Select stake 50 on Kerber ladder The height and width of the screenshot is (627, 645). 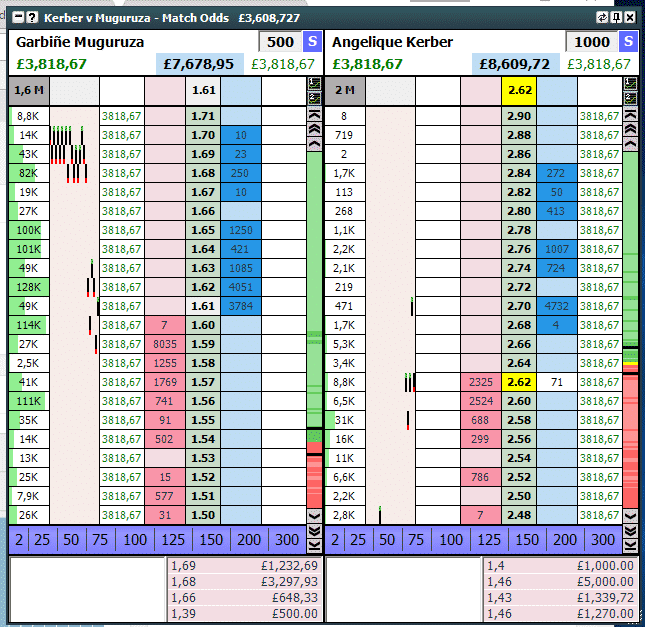[387, 539]
